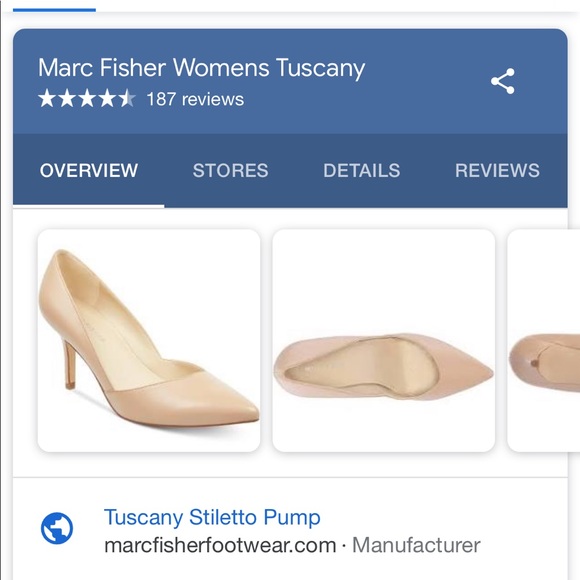
Task: Tap the share icon in header
Action: click(502, 81)
